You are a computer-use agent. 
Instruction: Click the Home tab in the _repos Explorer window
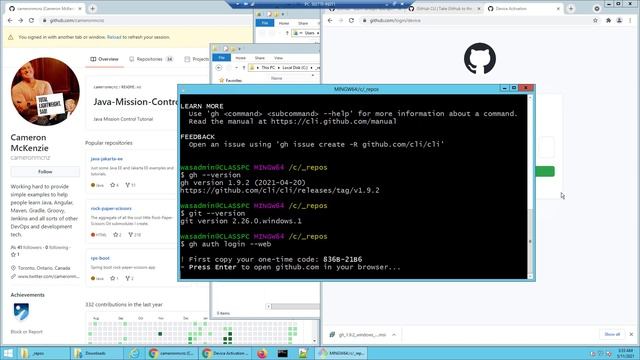click(x=240, y=58)
